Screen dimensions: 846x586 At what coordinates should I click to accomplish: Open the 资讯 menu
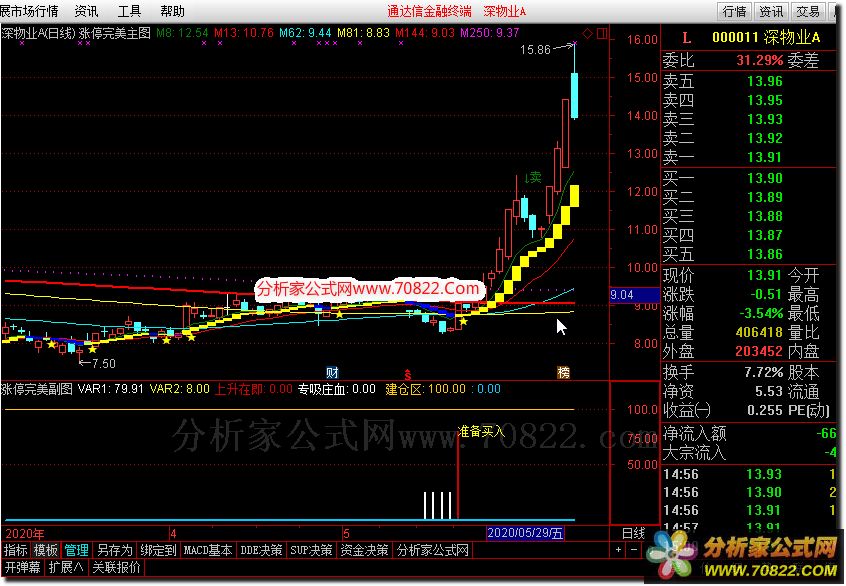(86, 11)
